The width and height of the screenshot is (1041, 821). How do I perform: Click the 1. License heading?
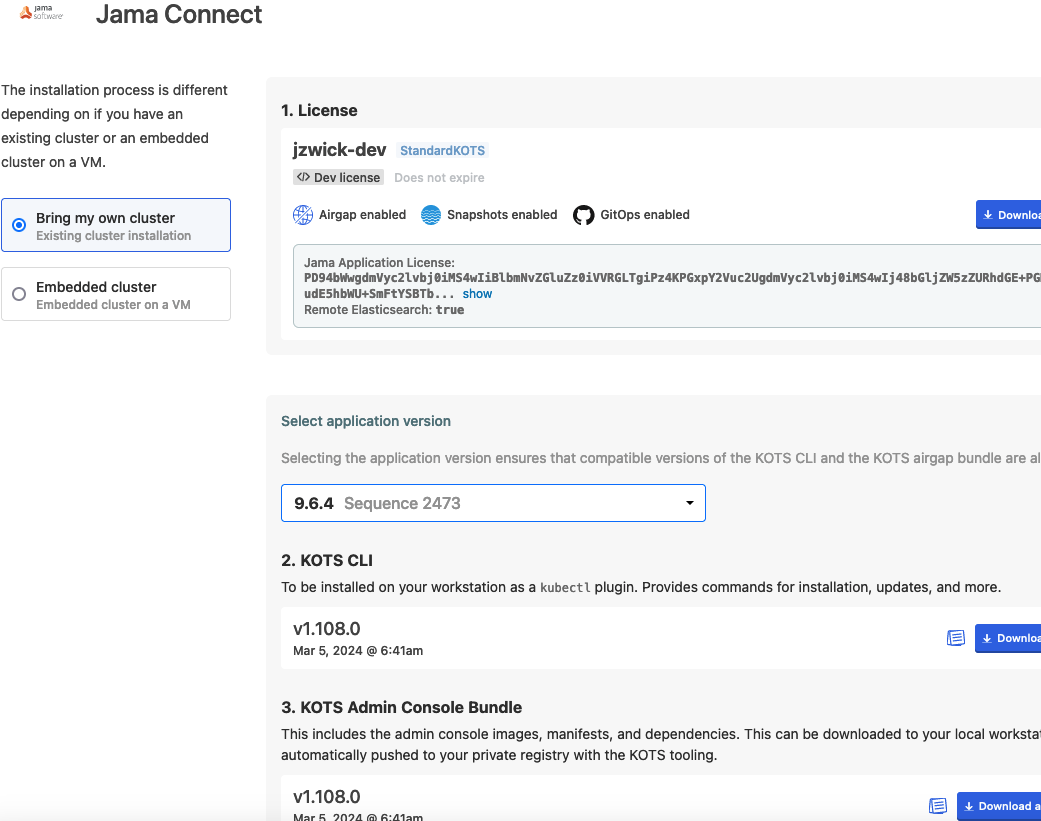click(319, 111)
